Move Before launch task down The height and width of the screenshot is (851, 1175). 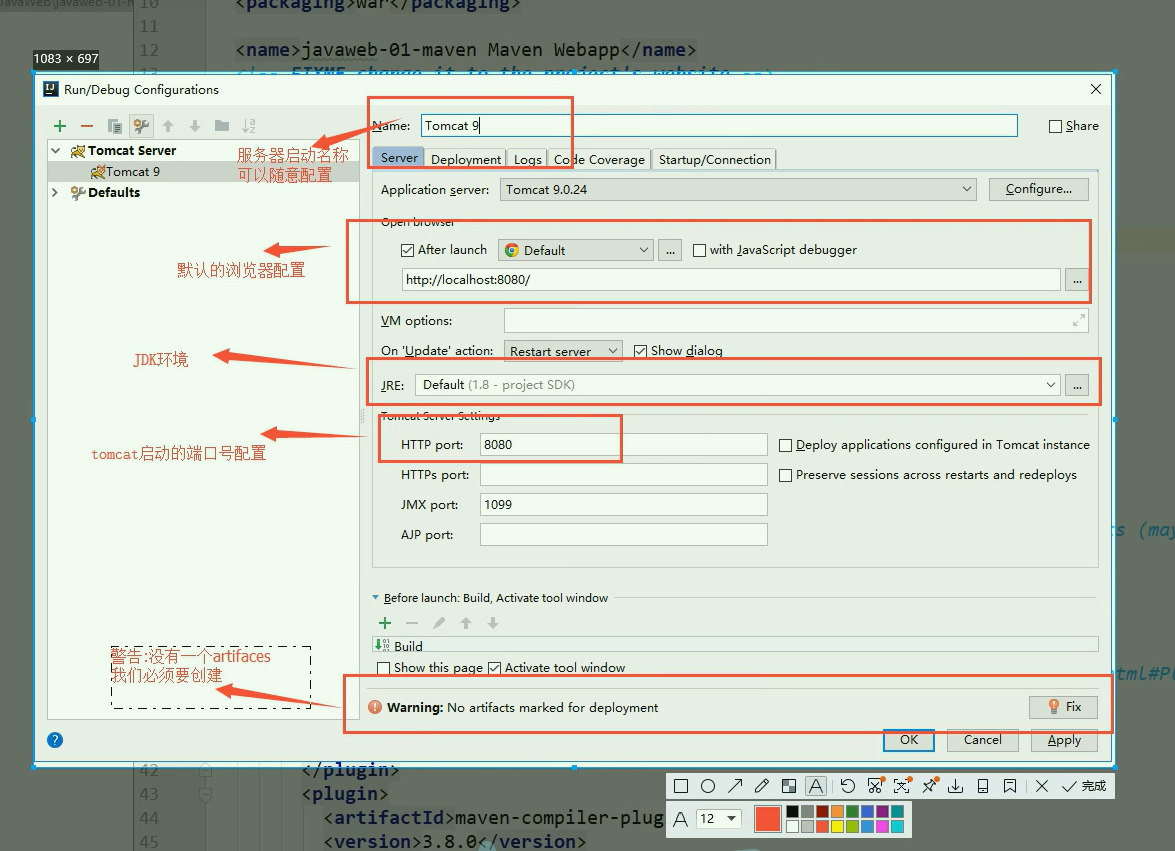pos(492,623)
